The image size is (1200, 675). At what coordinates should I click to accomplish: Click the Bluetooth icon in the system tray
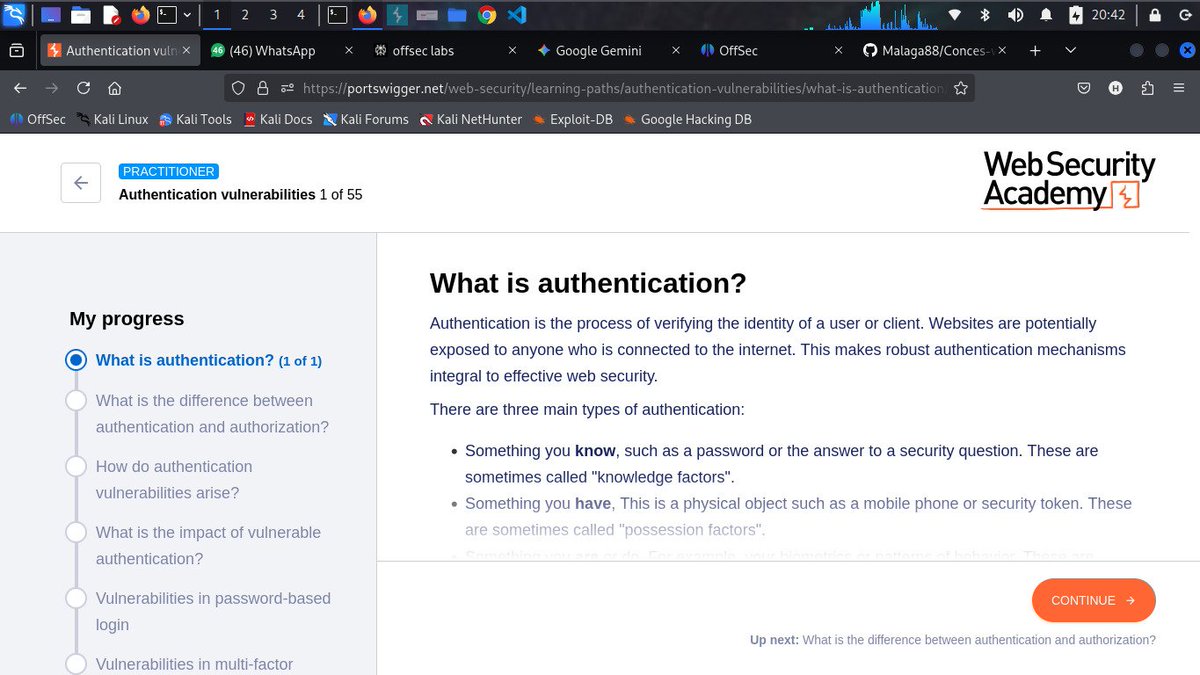(x=983, y=14)
